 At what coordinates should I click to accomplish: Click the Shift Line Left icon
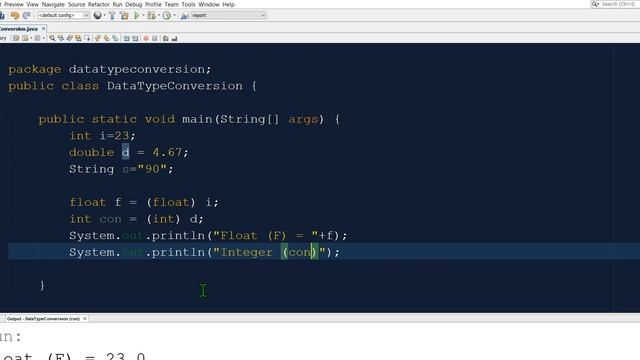click(127, 38)
